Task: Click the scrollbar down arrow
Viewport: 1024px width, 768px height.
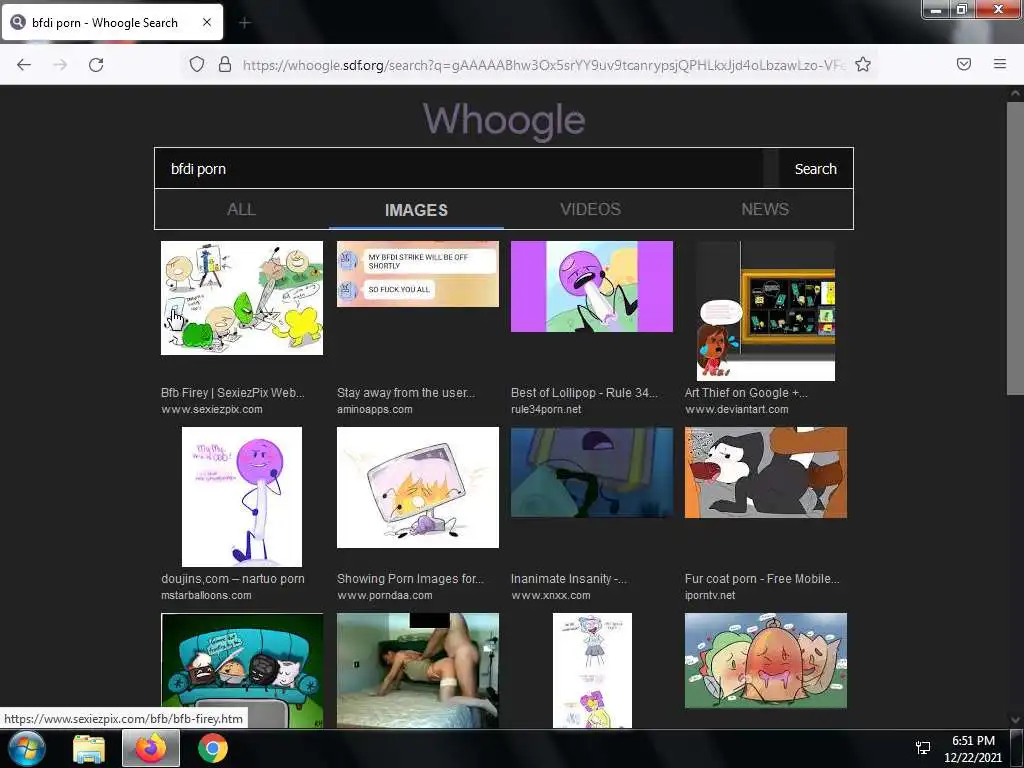Action: 1015,720
